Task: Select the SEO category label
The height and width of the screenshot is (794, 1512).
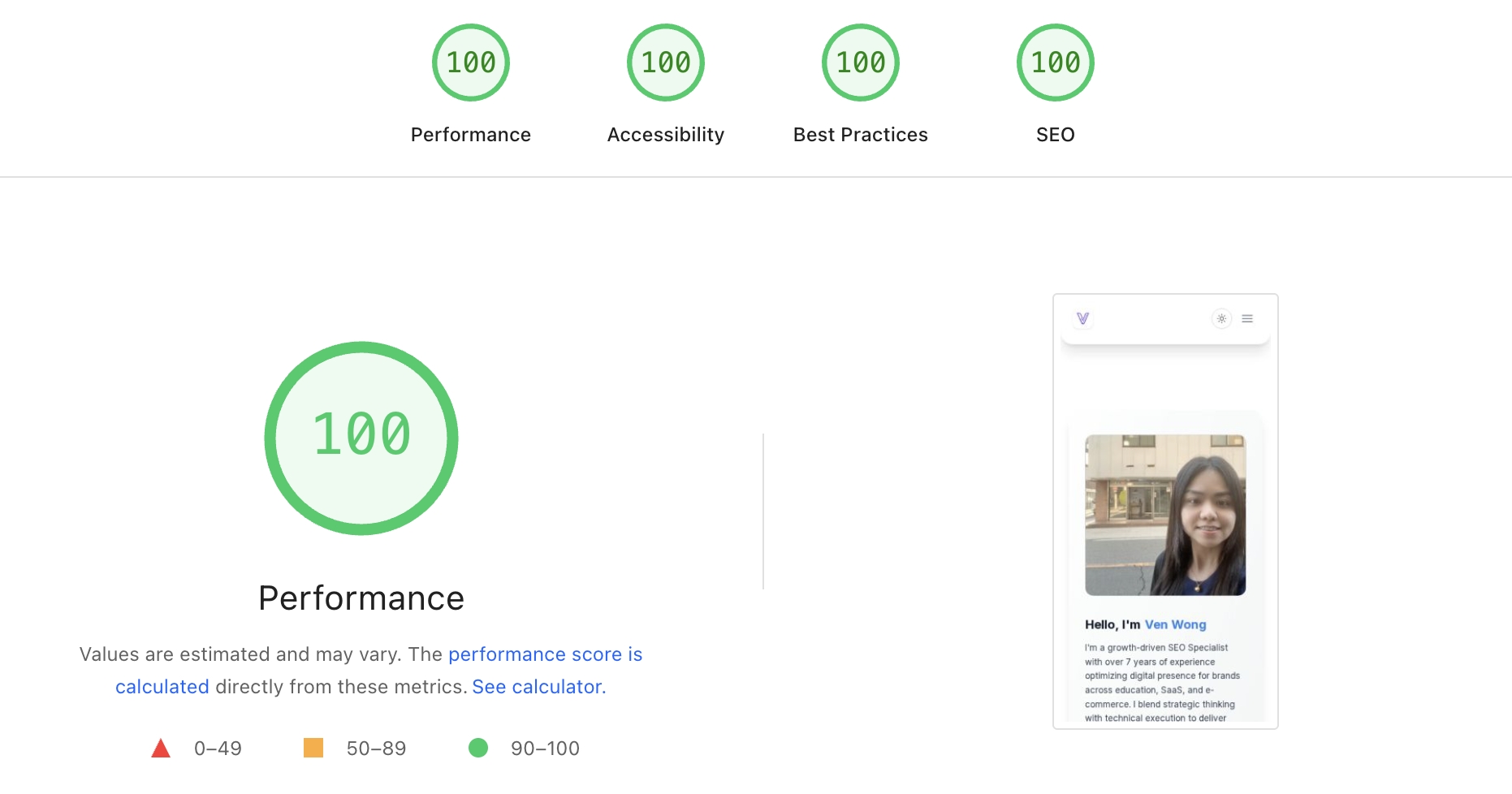Action: [x=1054, y=134]
